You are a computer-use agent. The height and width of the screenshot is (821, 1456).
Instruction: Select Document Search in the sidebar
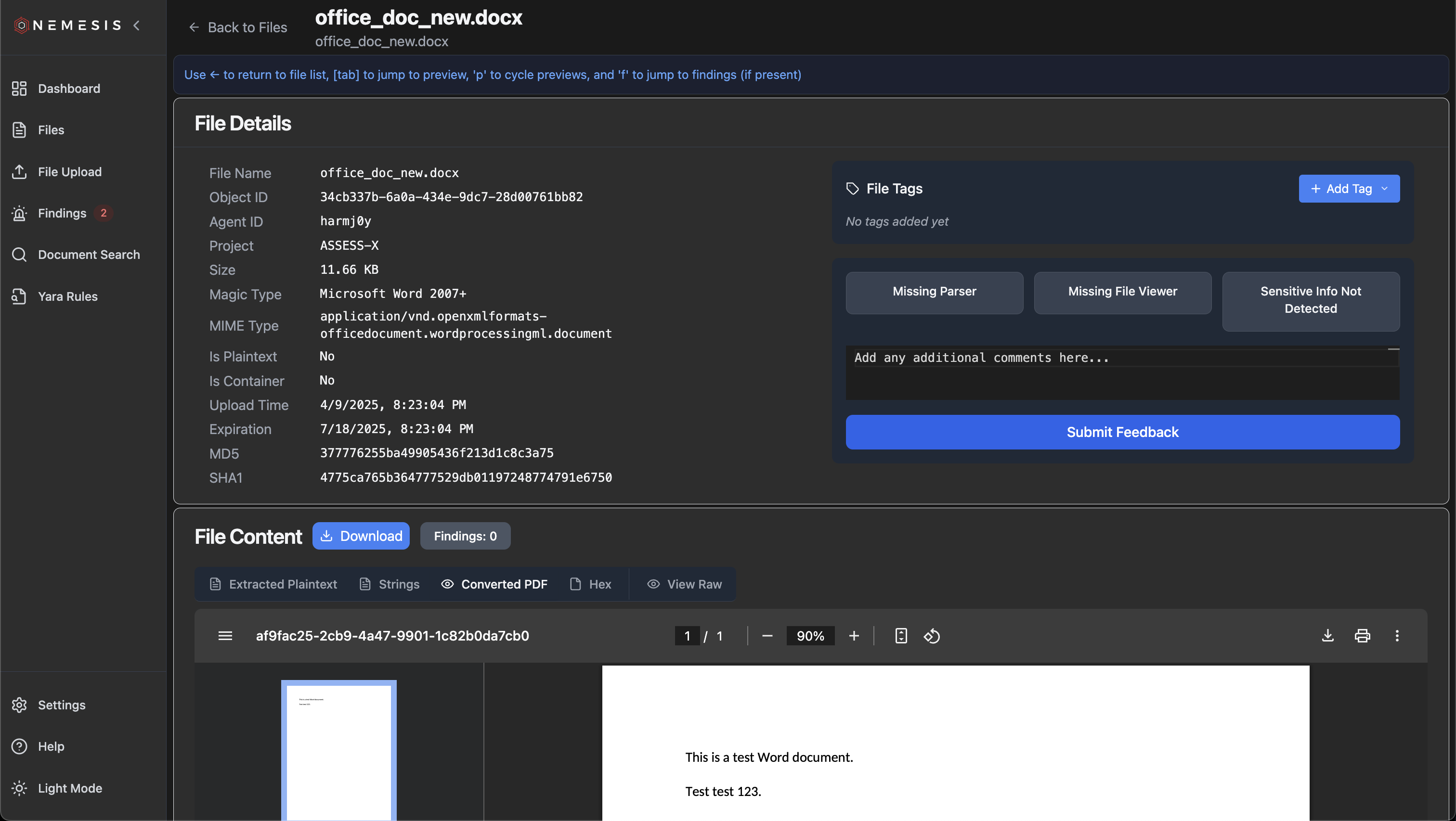(x=89, y=254)
